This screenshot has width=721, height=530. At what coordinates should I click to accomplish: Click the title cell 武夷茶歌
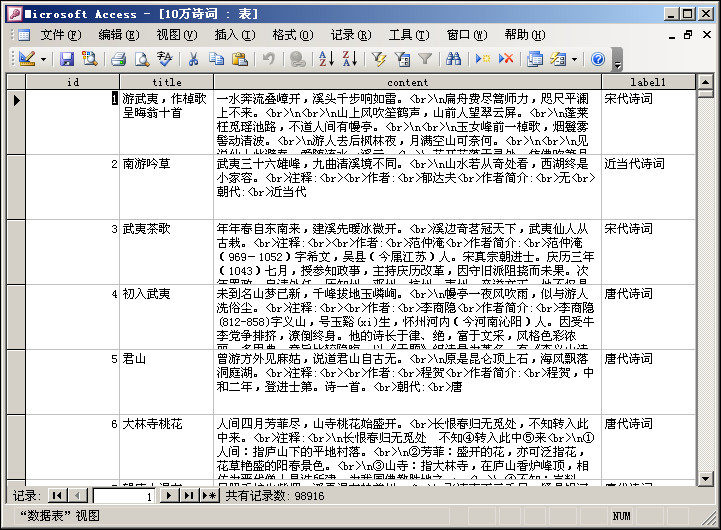tap(166, 252)
